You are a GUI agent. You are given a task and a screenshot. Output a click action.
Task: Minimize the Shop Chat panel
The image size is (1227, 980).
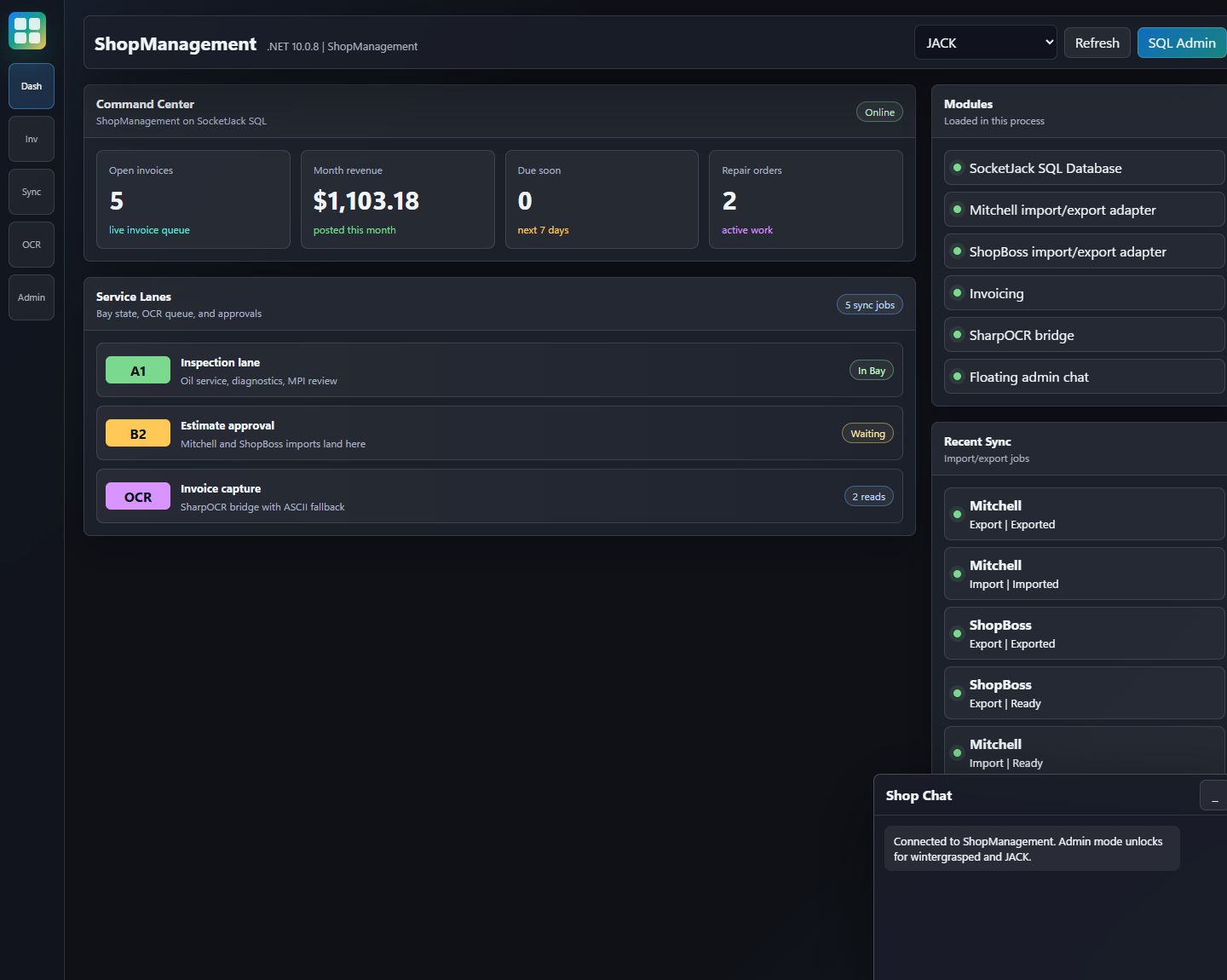[1213, 795]
